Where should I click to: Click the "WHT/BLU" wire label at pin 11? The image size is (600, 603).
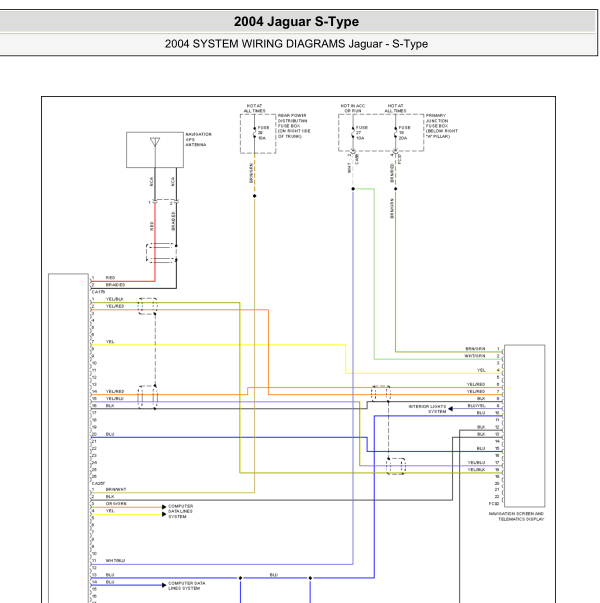tap(115, 561)
